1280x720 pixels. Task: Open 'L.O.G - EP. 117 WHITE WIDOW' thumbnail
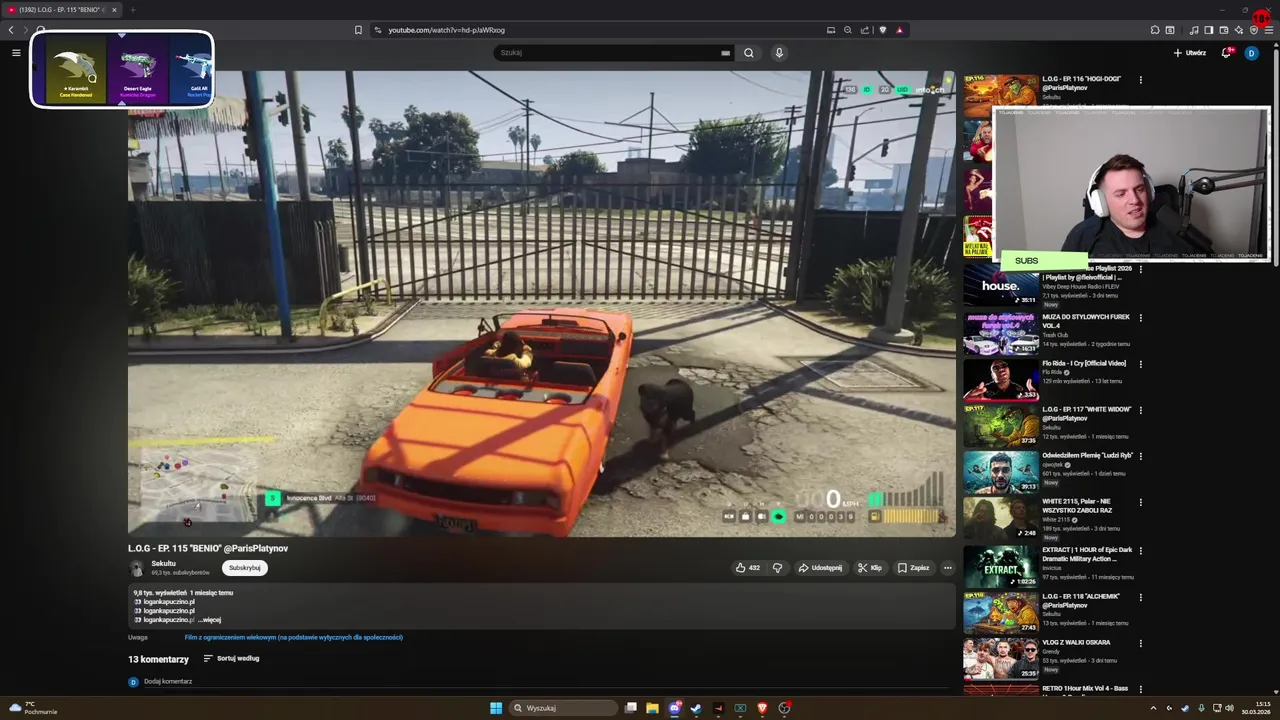point(1001,426)
